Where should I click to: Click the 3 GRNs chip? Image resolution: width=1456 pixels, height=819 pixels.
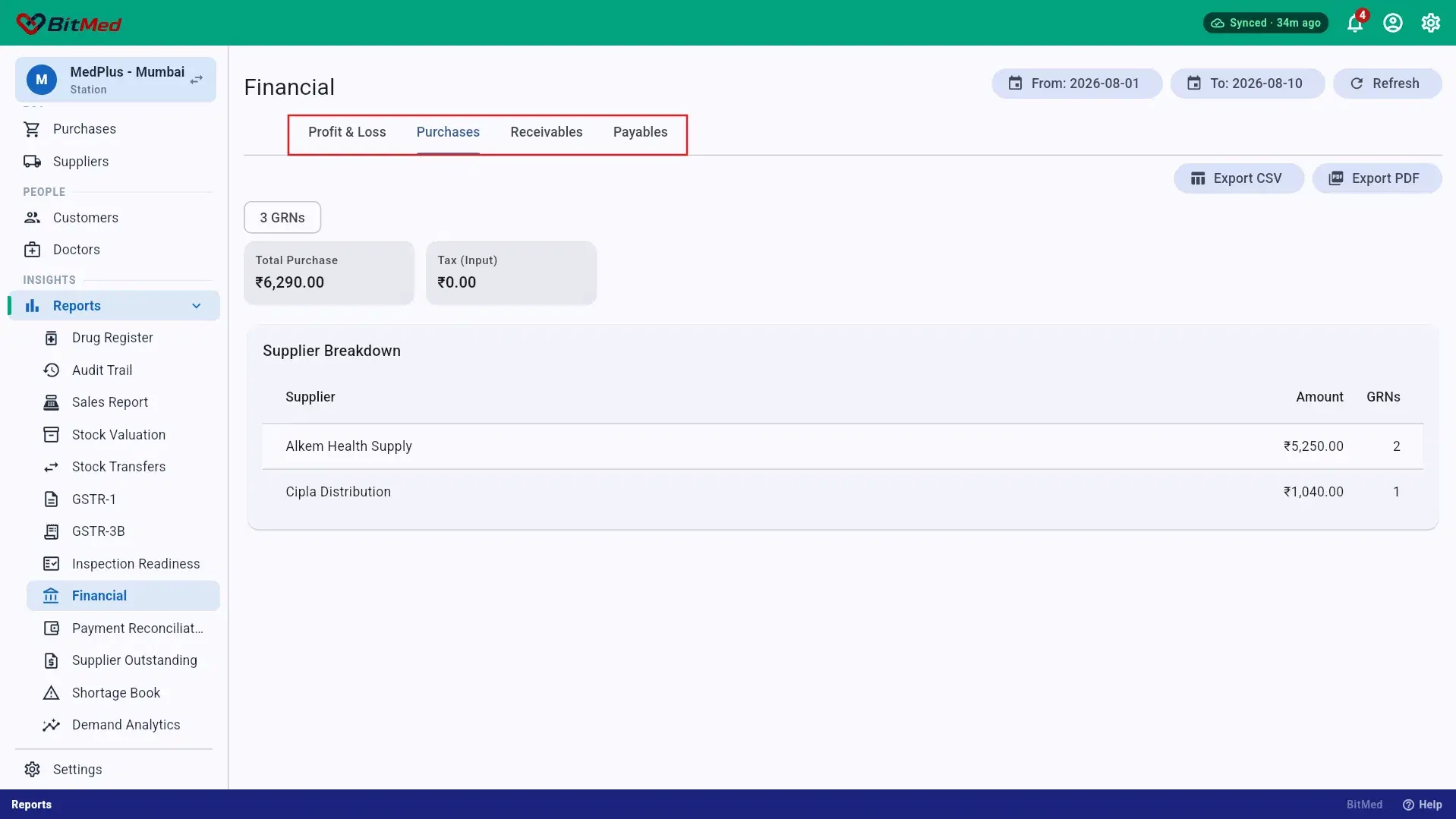point(282,218)
